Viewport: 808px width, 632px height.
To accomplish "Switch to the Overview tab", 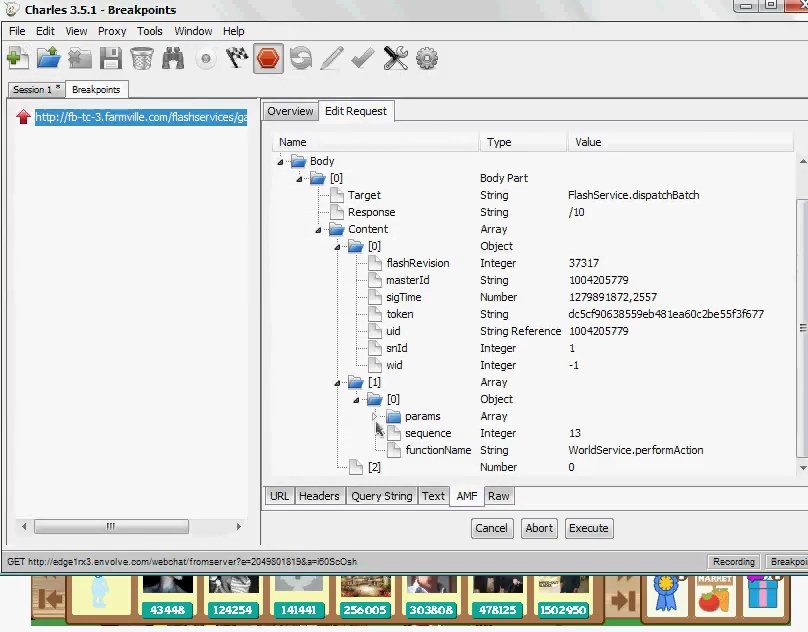I will pos(290,111).
